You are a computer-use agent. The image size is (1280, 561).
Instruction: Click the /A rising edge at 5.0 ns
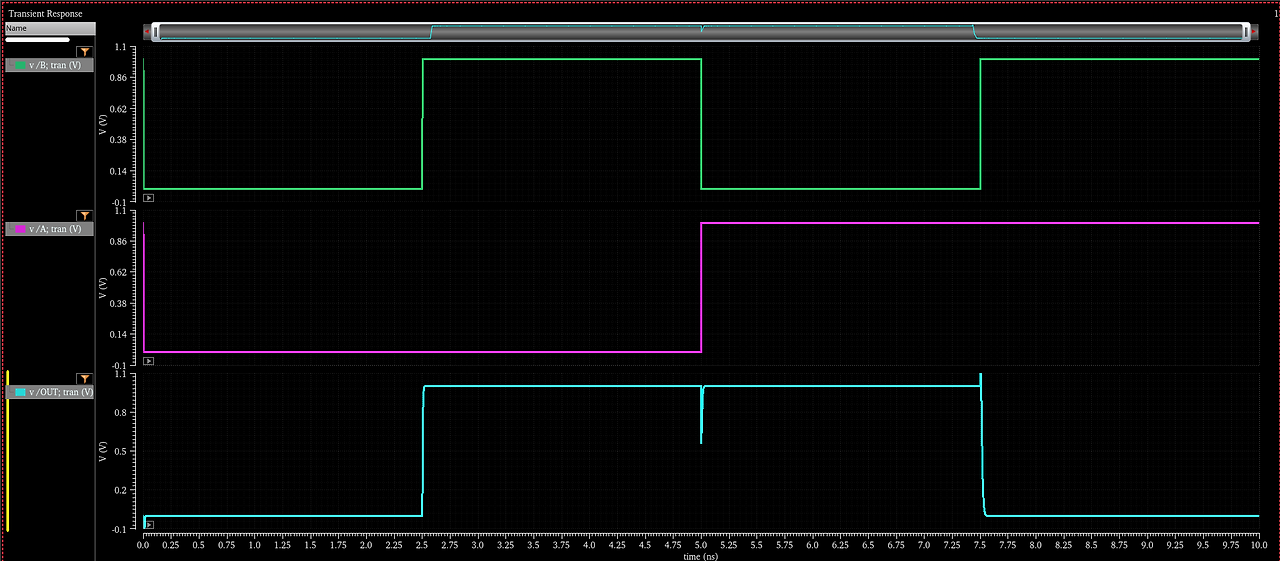[701, 287]
